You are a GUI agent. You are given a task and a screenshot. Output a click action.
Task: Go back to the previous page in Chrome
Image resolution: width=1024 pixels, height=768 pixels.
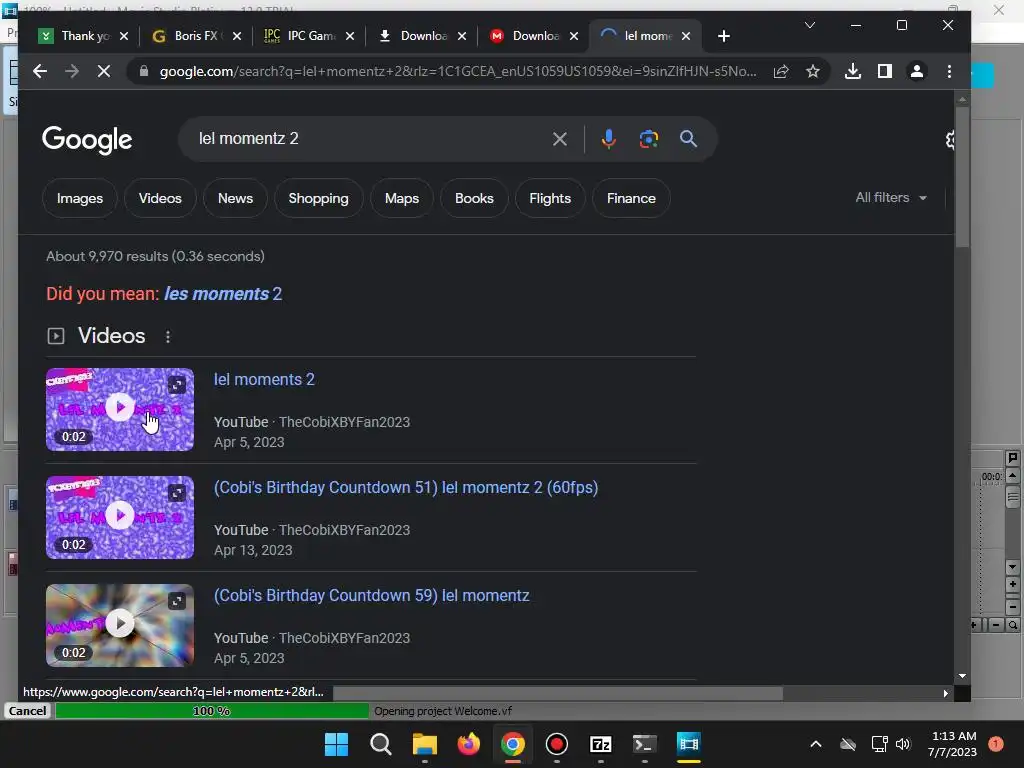40,71
